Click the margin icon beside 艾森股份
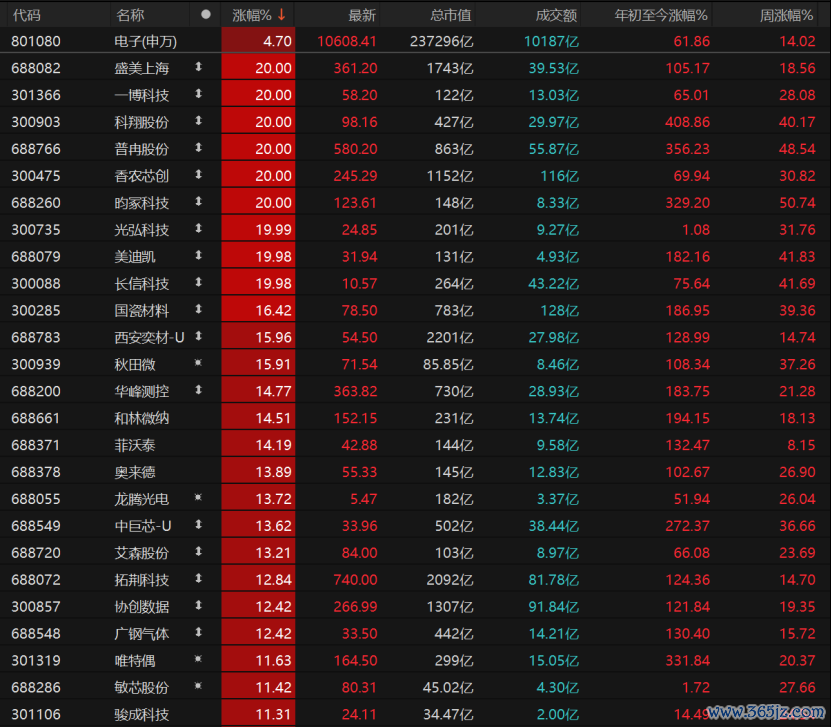Viewport: 831px width, 727px height. pos(199,552)
